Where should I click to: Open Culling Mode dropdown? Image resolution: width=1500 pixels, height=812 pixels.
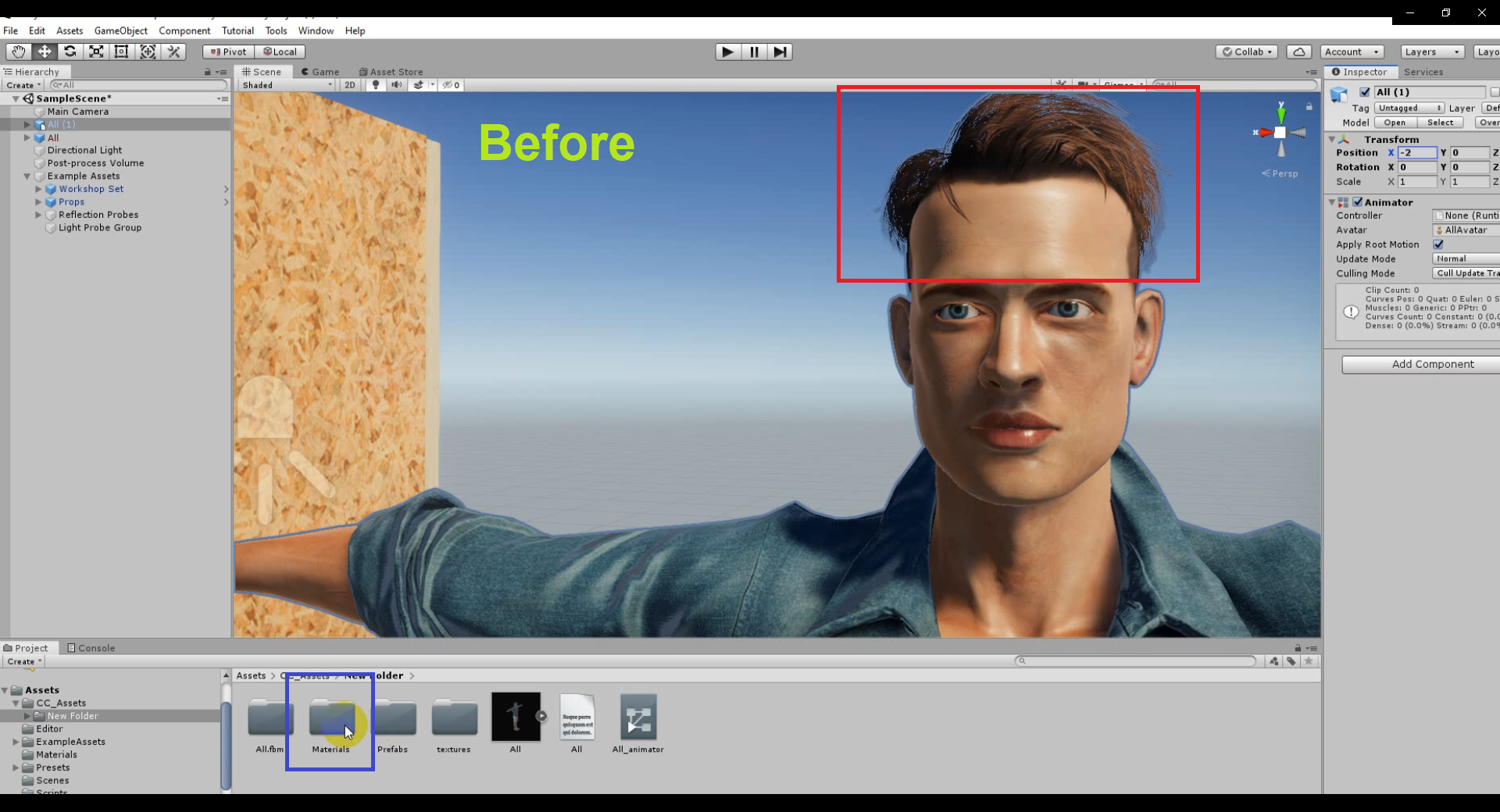(1466, 273)
